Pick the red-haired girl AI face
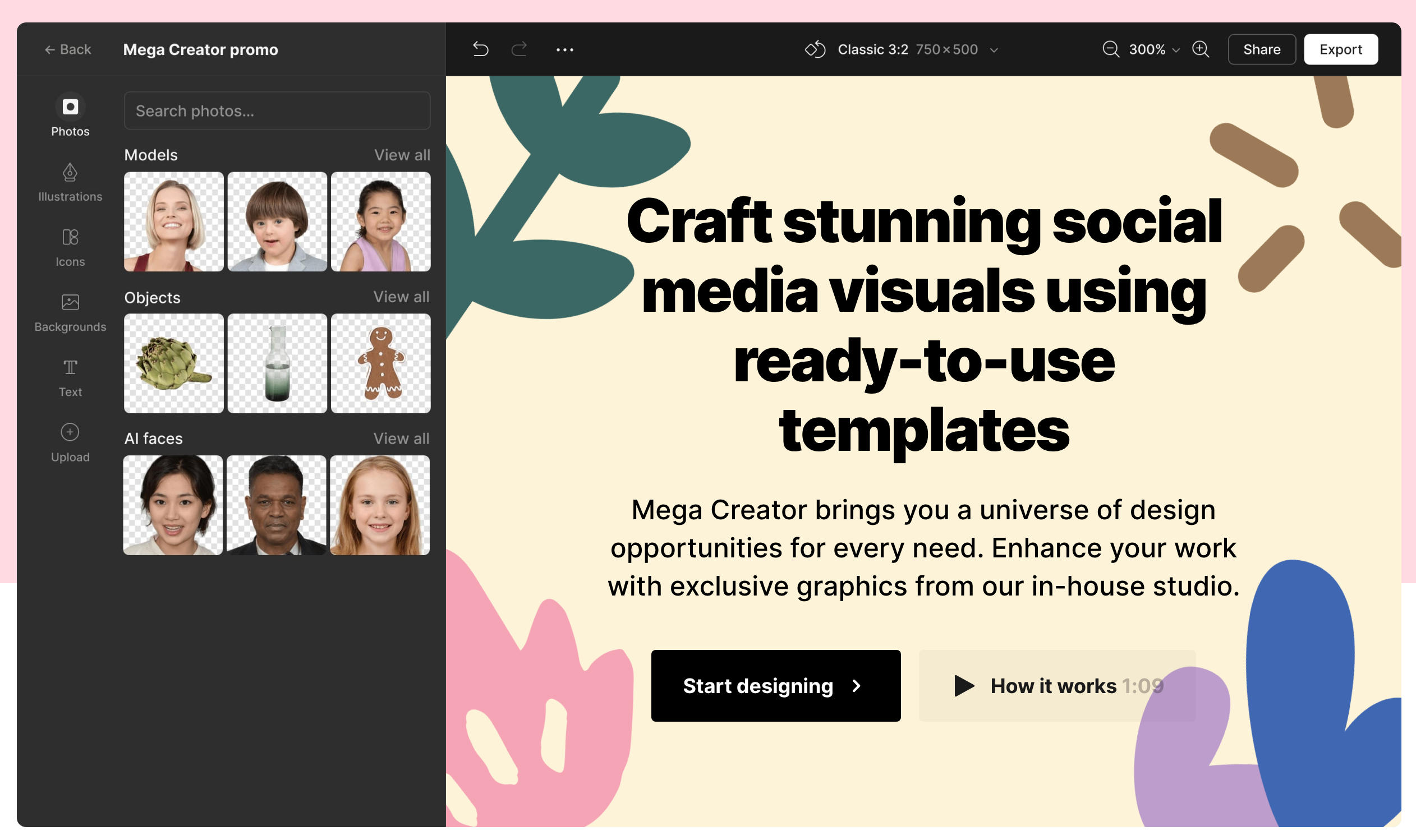 [x=380, y=505]
